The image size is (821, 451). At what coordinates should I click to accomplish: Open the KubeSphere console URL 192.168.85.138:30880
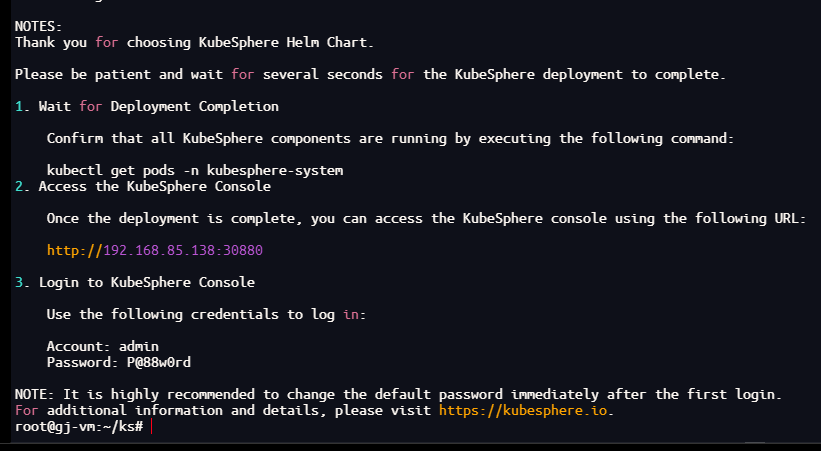(x=182, y=250)
